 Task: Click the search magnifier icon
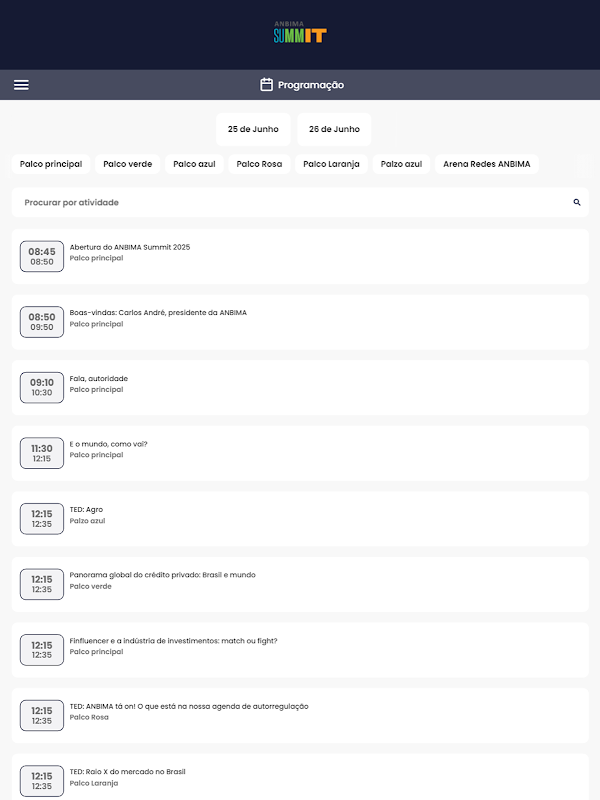577,202
